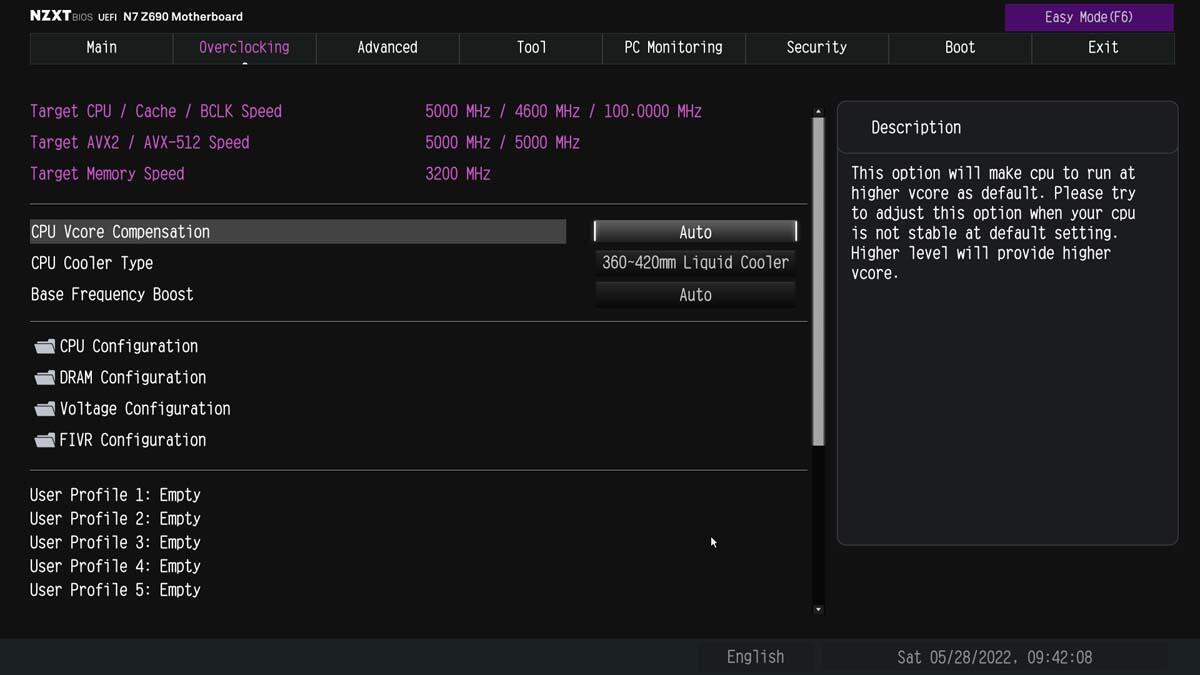Open the DRAM Configuration folder icon

click(44, 378)
